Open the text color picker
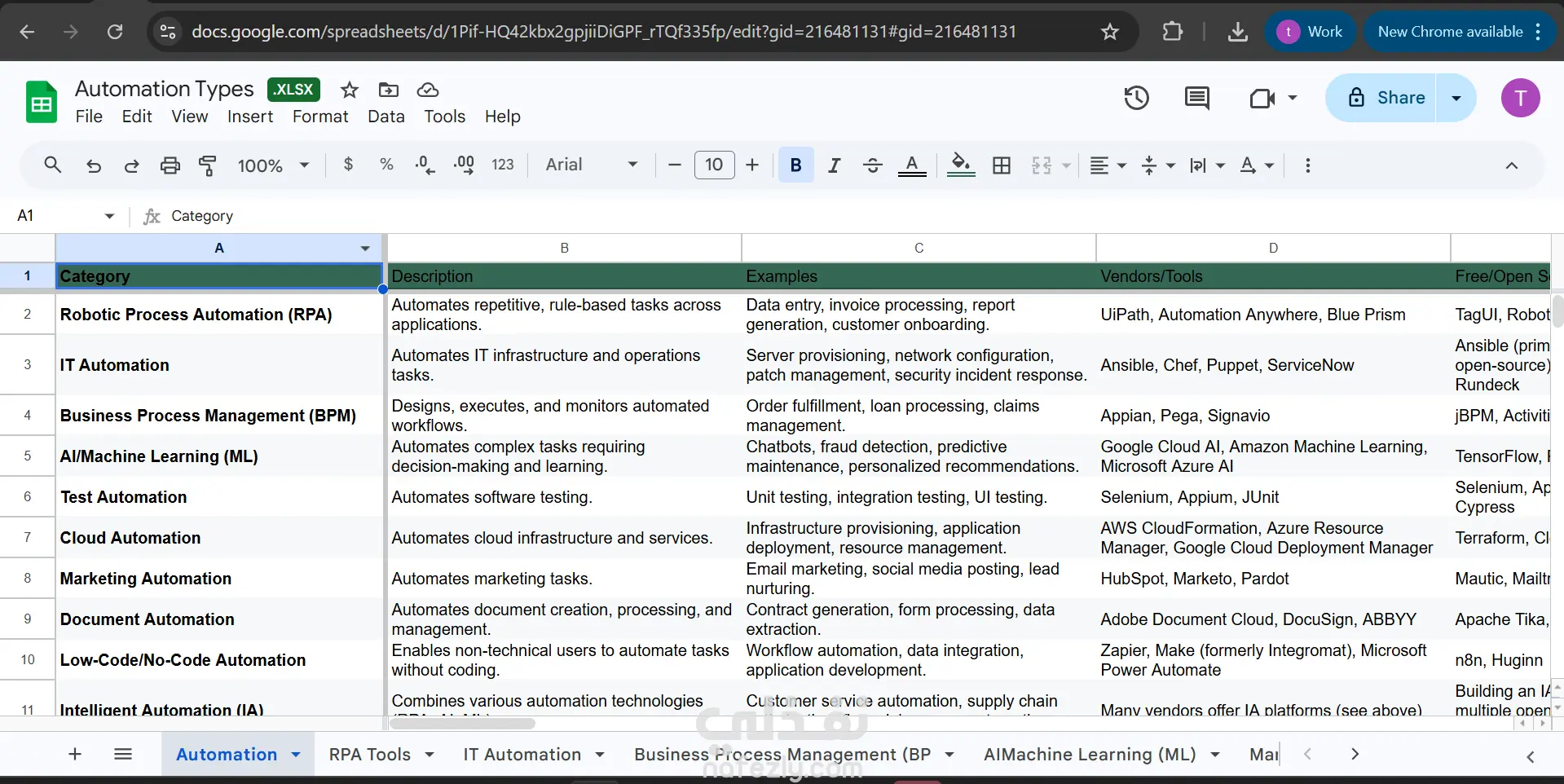 coord(912,165)
